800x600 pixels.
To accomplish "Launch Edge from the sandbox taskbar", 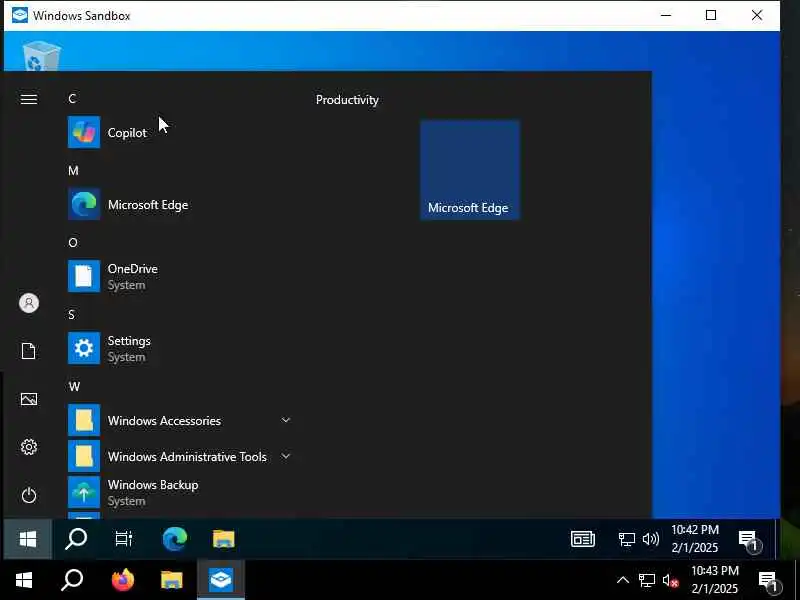I will tap(174, 539).
